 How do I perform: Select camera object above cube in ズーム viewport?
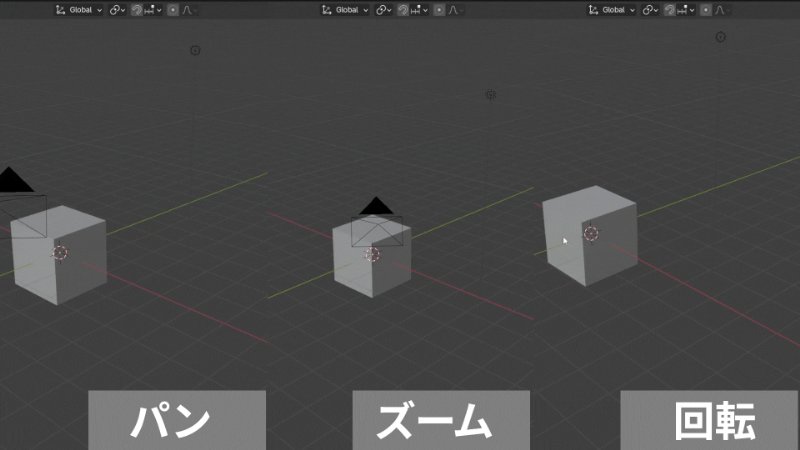pyautogui.click(x=377, y=222)
